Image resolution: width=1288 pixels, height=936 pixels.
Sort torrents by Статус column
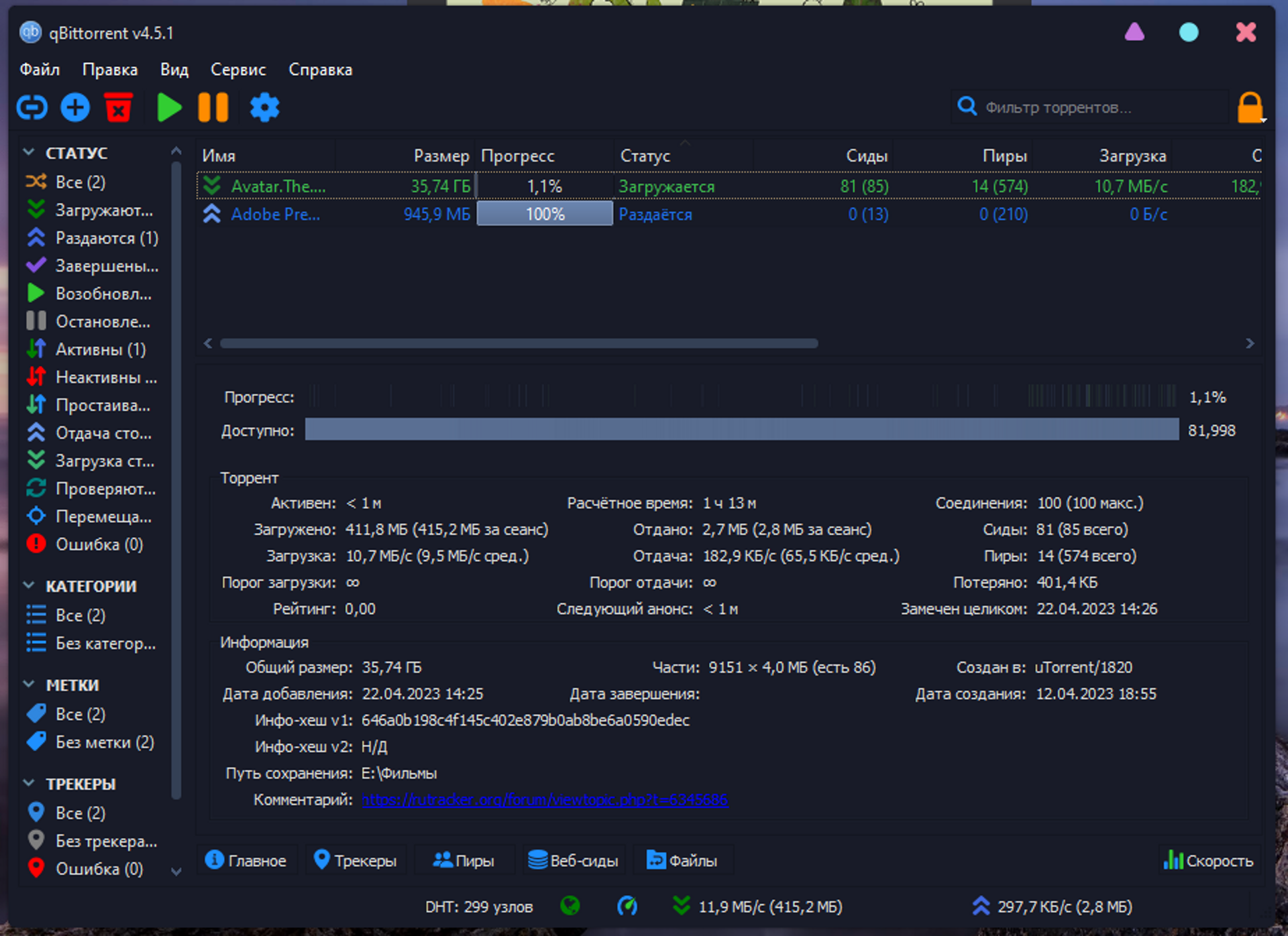[684, 156]
